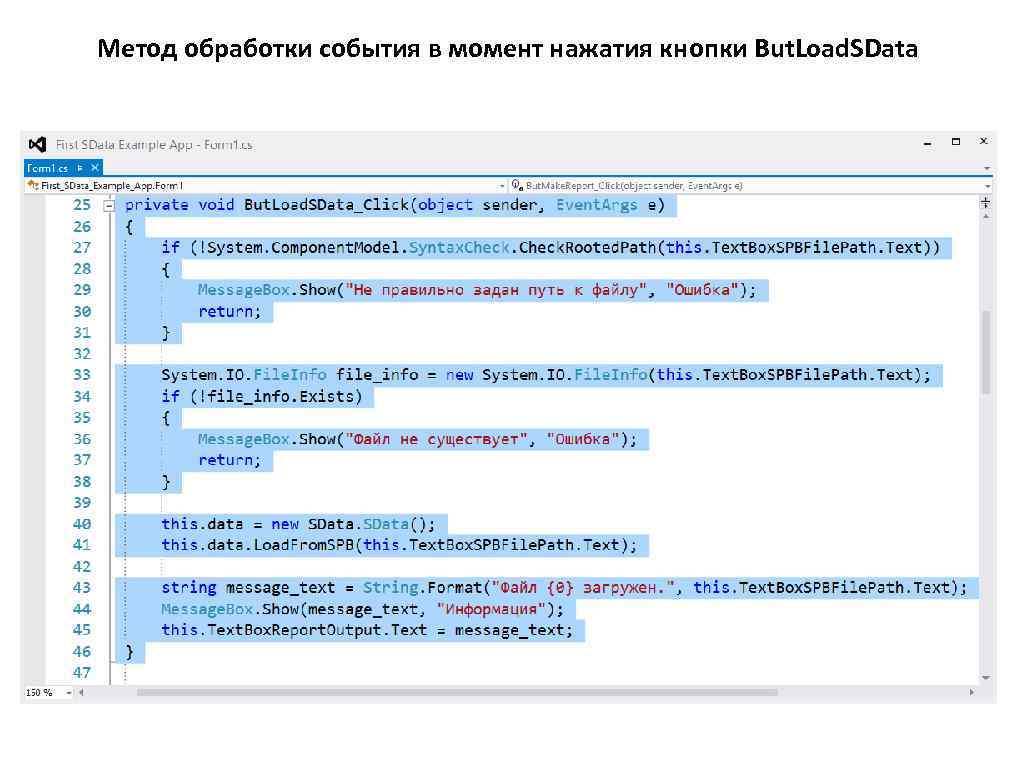The image size is (1024, 768).
Task: Click the scroll-down arrow of the vertical scrollbar
Action: click(x=986, y=677)
